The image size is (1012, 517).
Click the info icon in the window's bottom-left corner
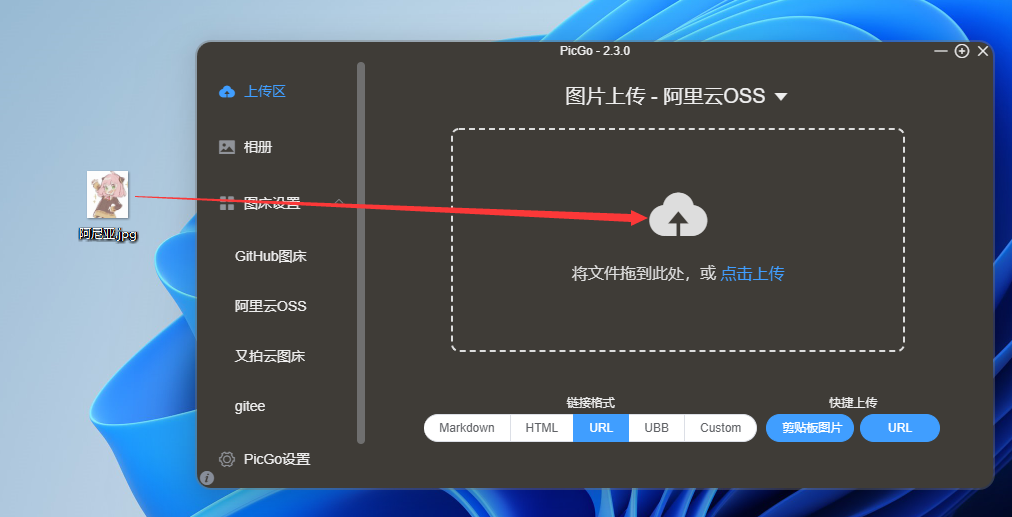[x=207, y=478]
